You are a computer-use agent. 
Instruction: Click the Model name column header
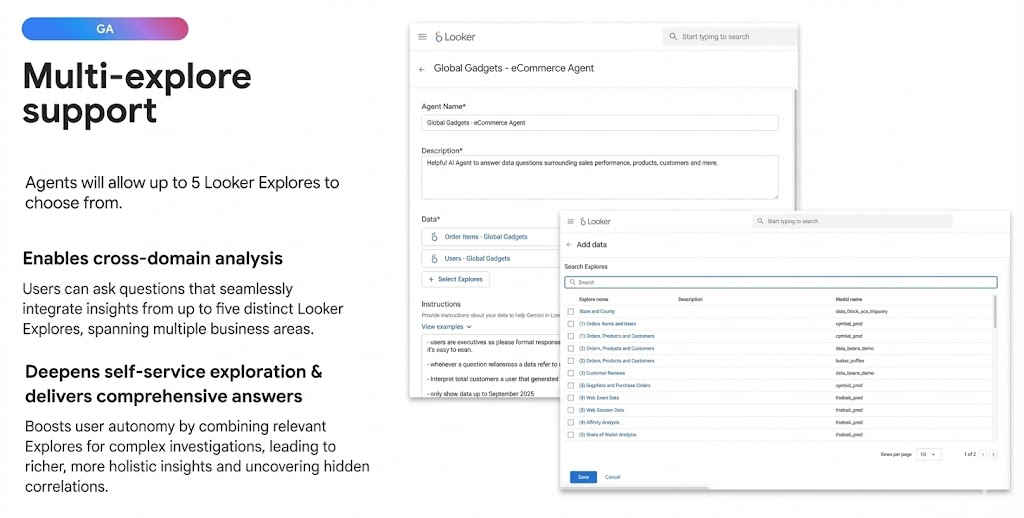848,299
